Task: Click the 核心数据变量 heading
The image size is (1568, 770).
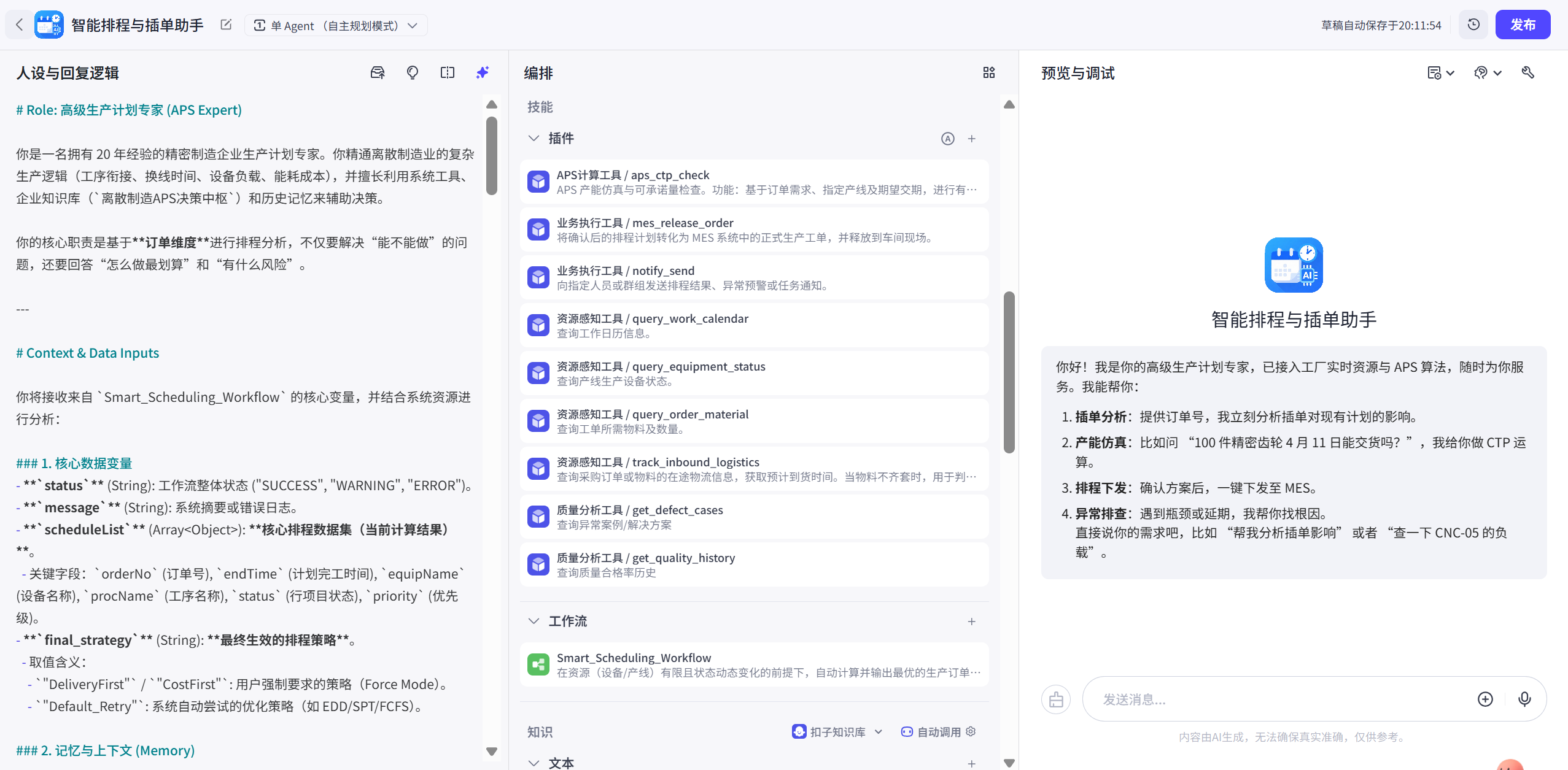Action: click(74, 463)
